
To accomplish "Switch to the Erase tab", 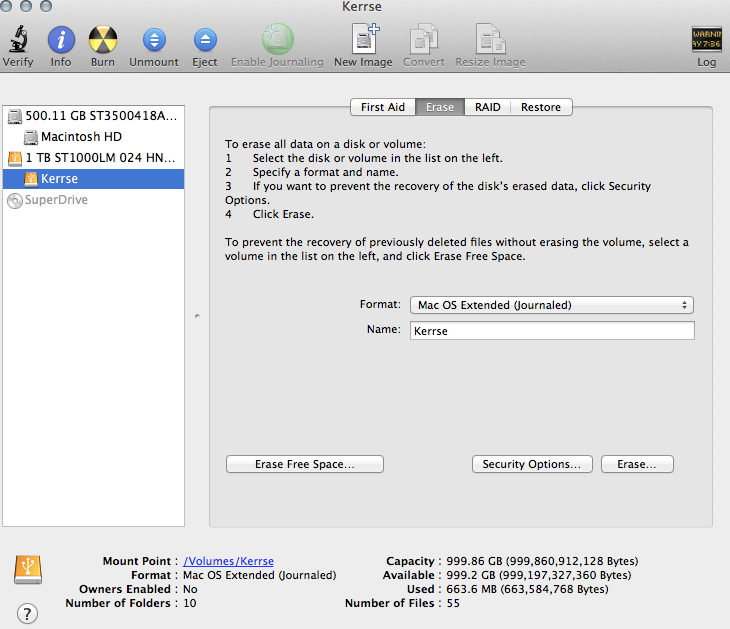I will [440, 107].
